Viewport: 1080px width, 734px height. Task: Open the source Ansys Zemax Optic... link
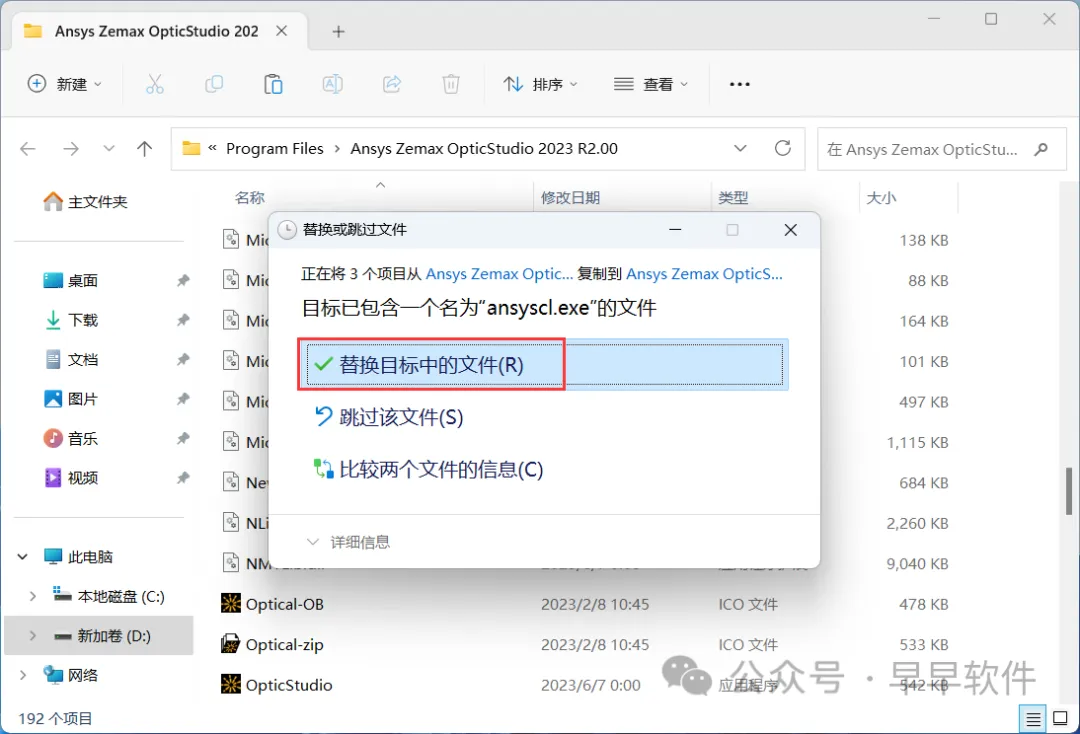tap(499, 273)
